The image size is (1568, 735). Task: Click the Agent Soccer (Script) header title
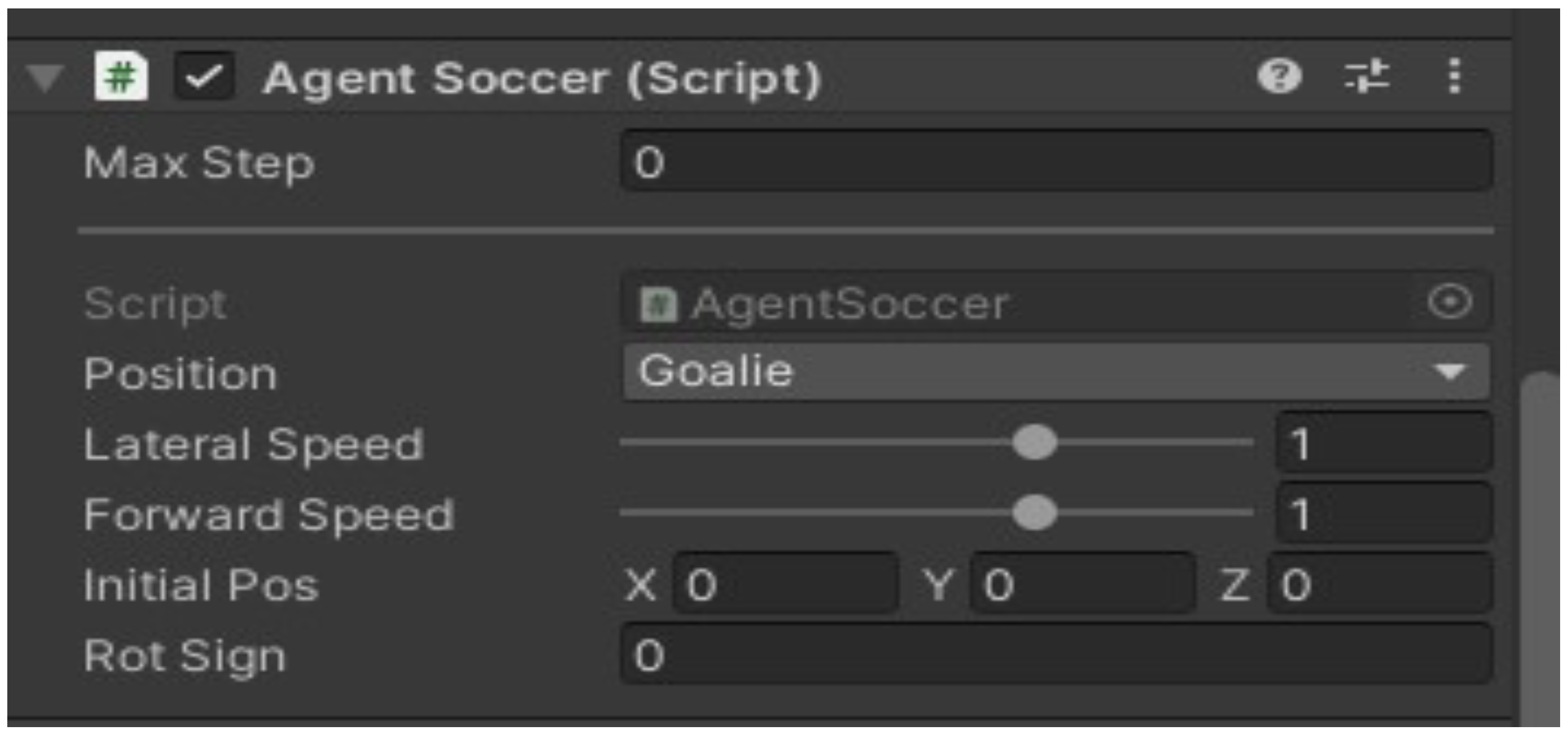coord(542,79)
